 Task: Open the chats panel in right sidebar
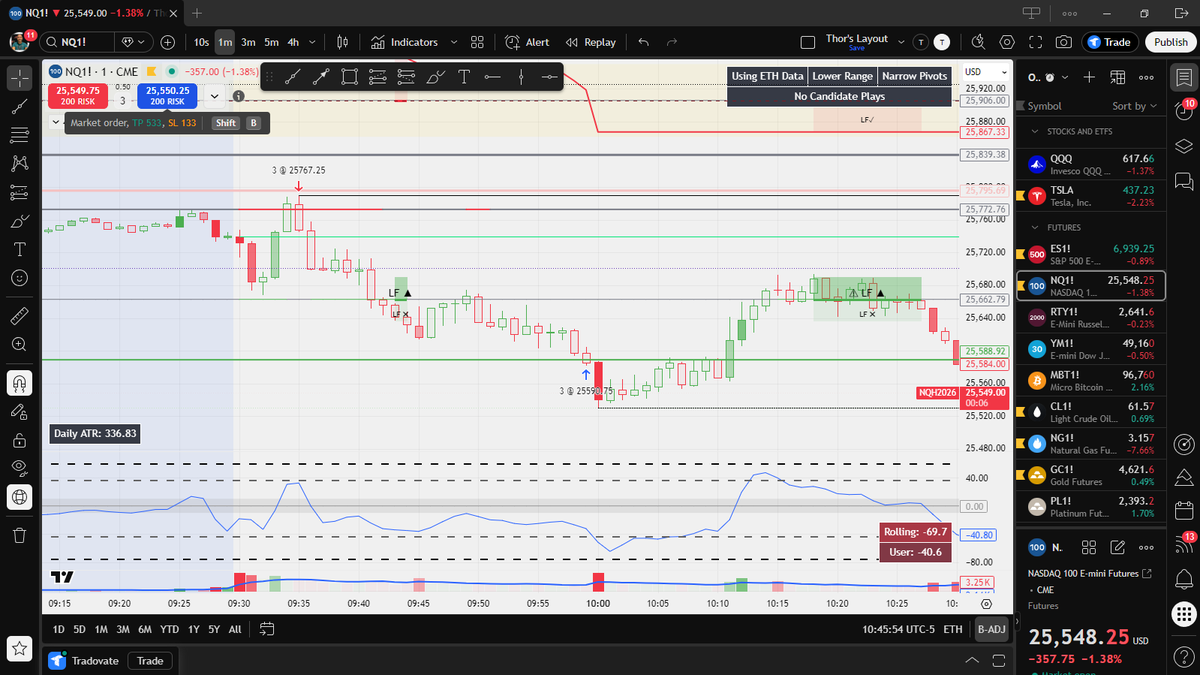1185,181
